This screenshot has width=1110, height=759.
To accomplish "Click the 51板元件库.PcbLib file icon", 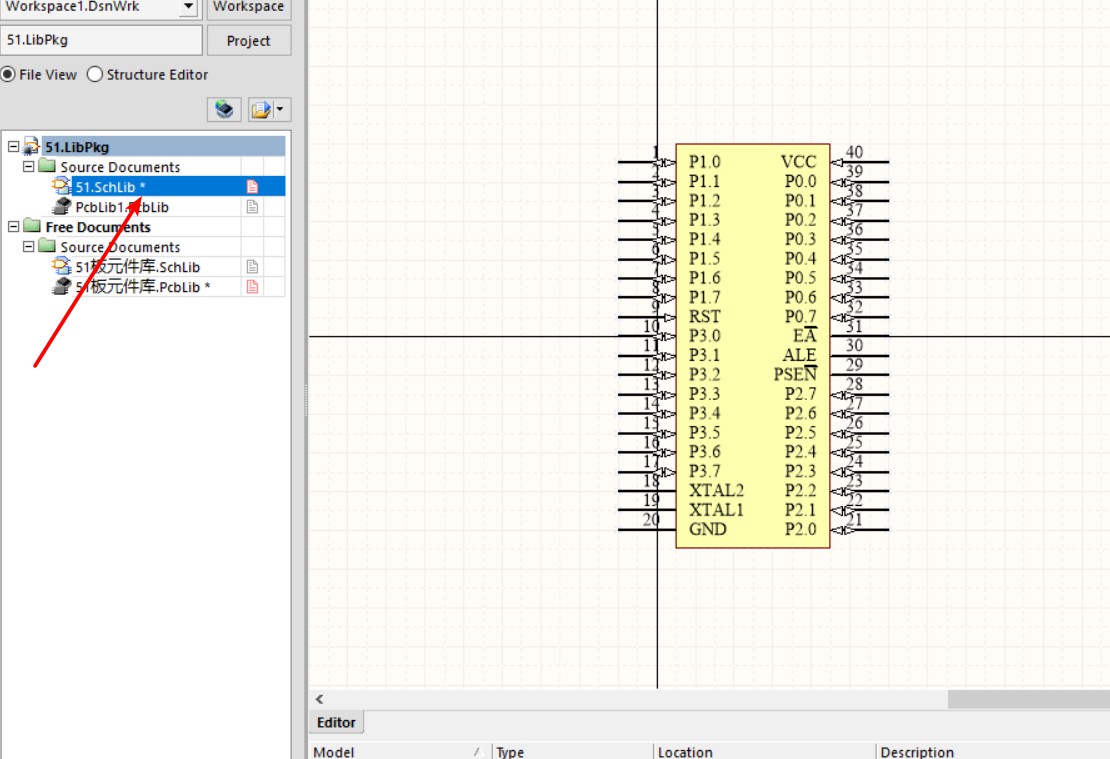I will coord(62,286).
